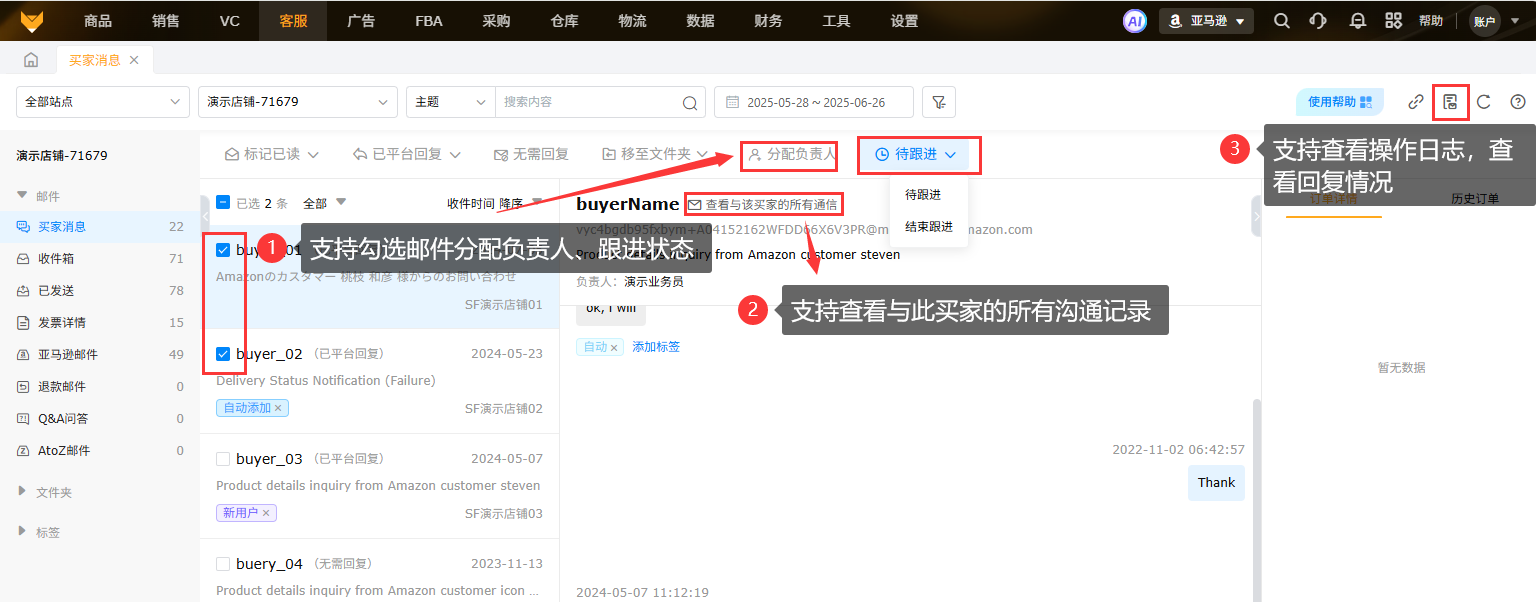The image size is (1536, 602).
Task: Open customer support headset icon
Action: pos(1318,21)
